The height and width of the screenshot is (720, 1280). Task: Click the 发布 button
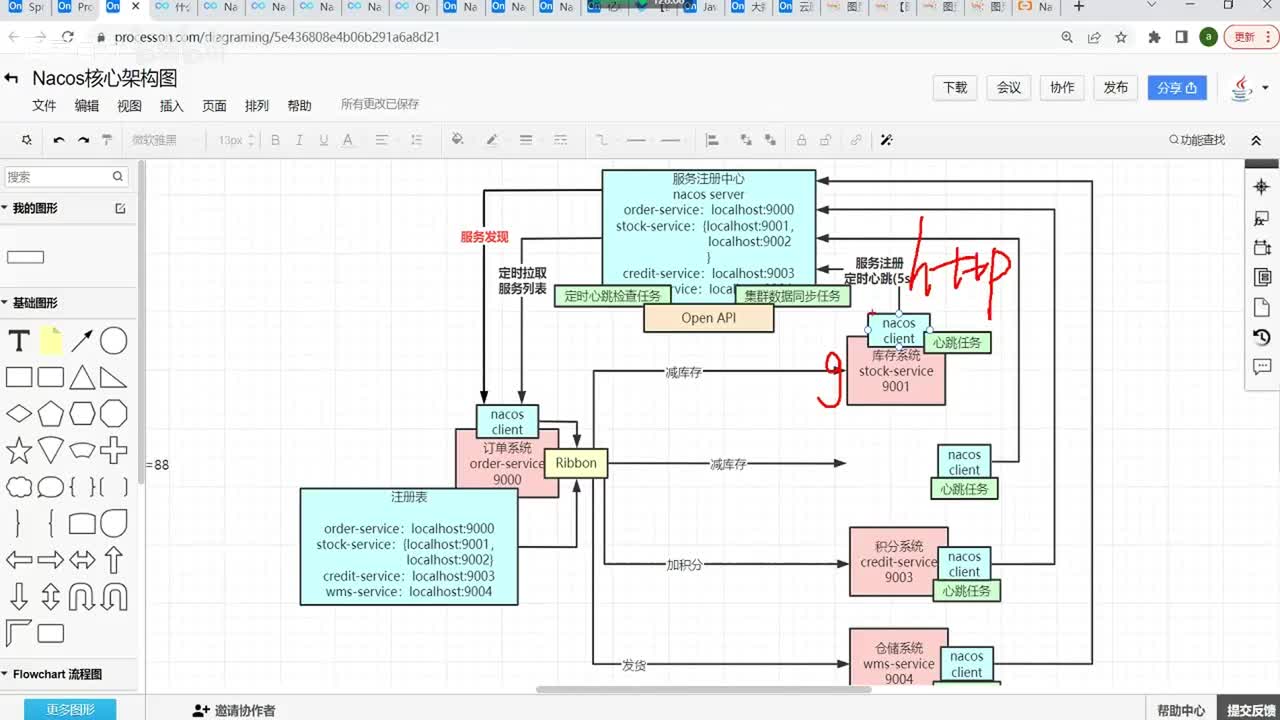pyautogui.click(x=1116, y=87)
